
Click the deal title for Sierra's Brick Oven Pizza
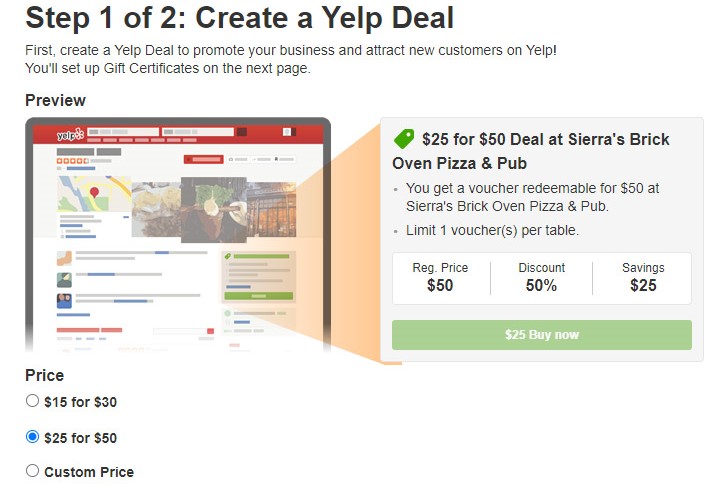click(x=531, y=151)
